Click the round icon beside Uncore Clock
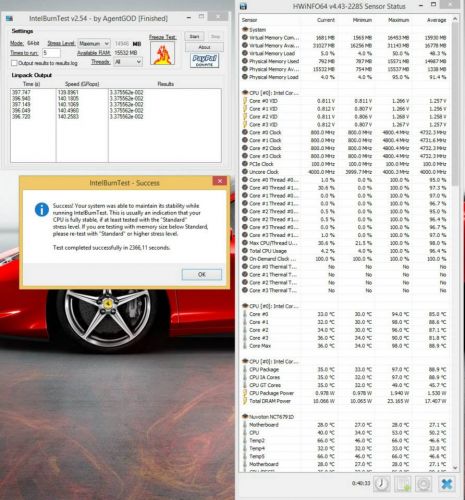465x500 pixels. tap(245, 172)
